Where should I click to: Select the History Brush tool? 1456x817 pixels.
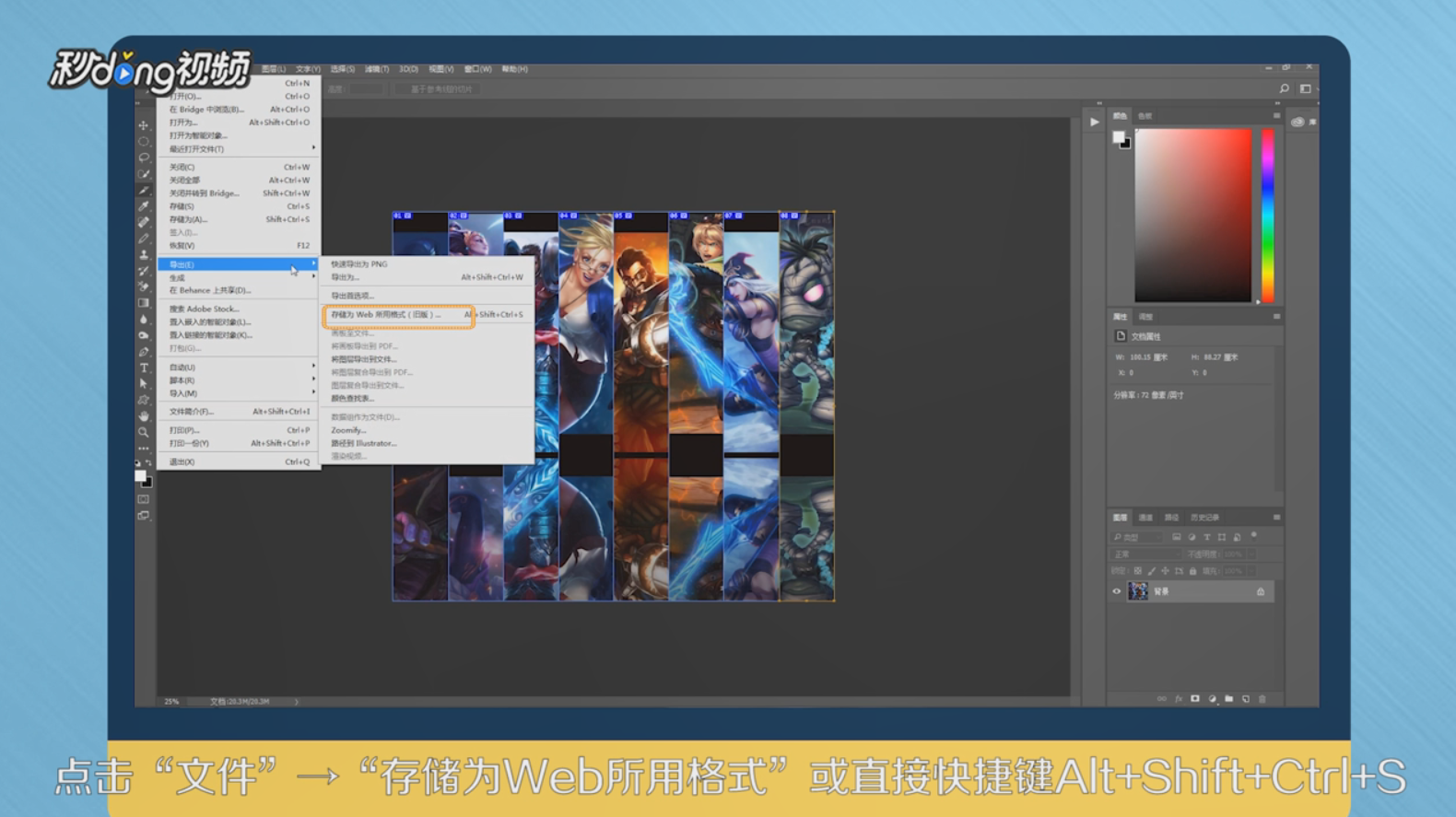click(x=144, y=271)
